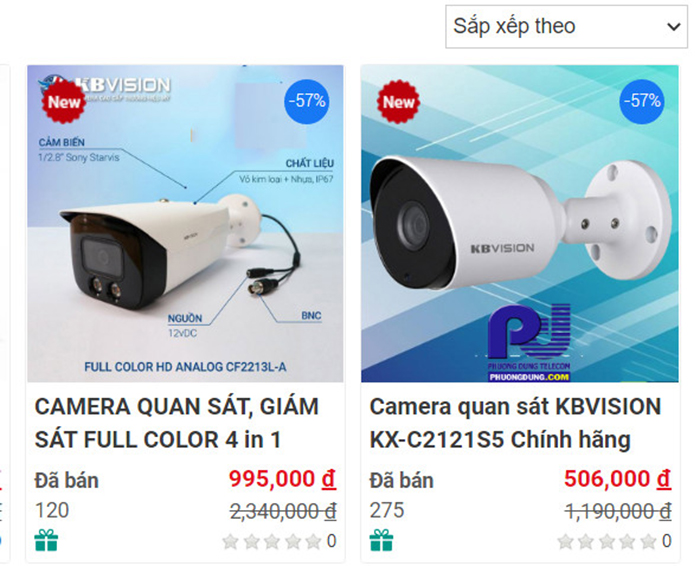The height and width of the screenshot is (566, 700).
Task: Open the CAMERA QUAN SÁT FULL COLOR 4 in 1 title
Action: (x=177, y=423)
